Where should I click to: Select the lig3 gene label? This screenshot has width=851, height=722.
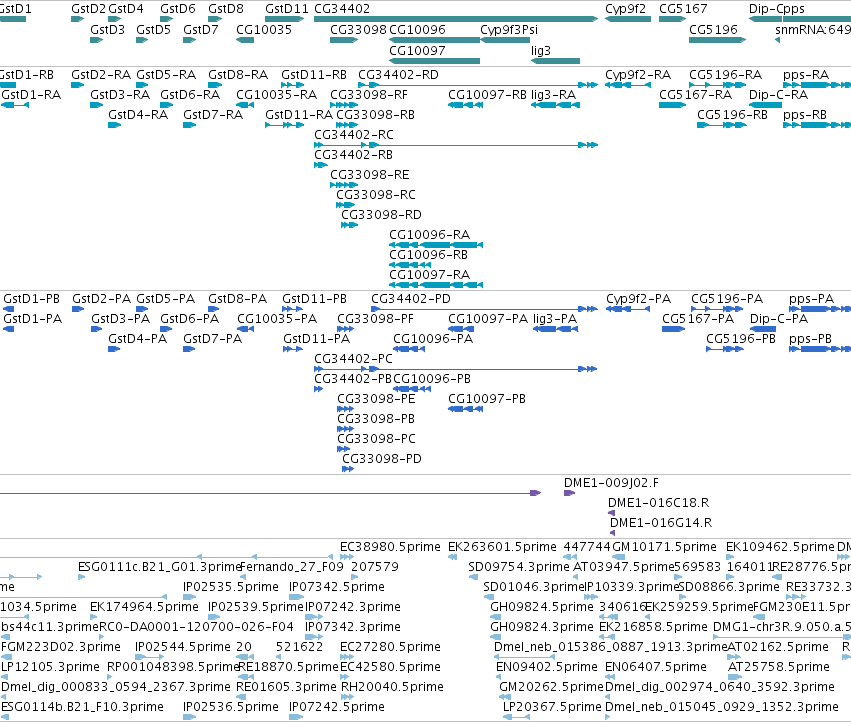point(541,50)
